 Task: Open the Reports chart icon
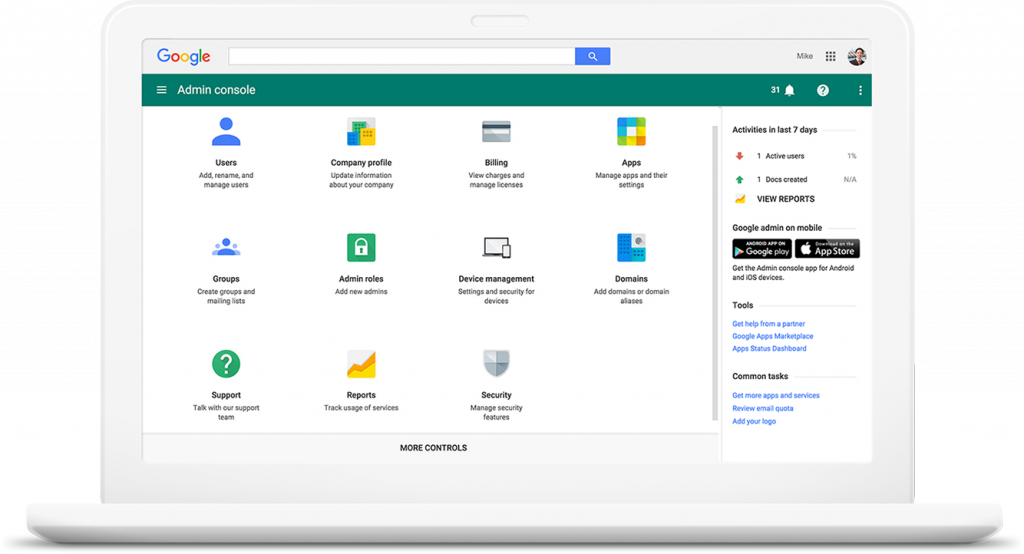point(361,364)
